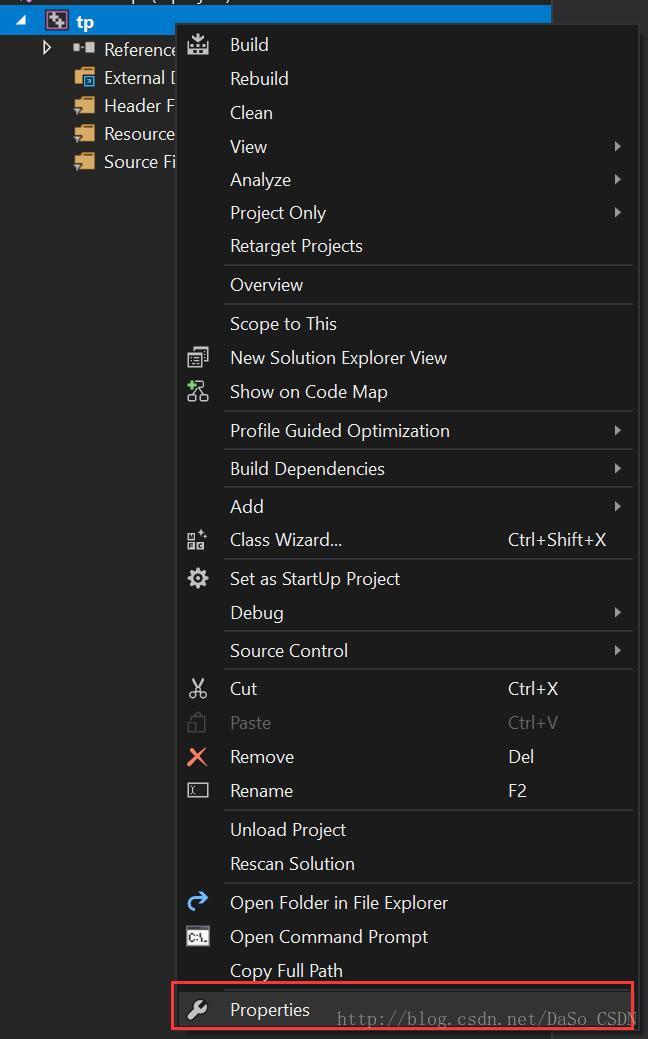648x1039 pixels.
Task: Open the View submenu arrow
Action: pos(618,146)
